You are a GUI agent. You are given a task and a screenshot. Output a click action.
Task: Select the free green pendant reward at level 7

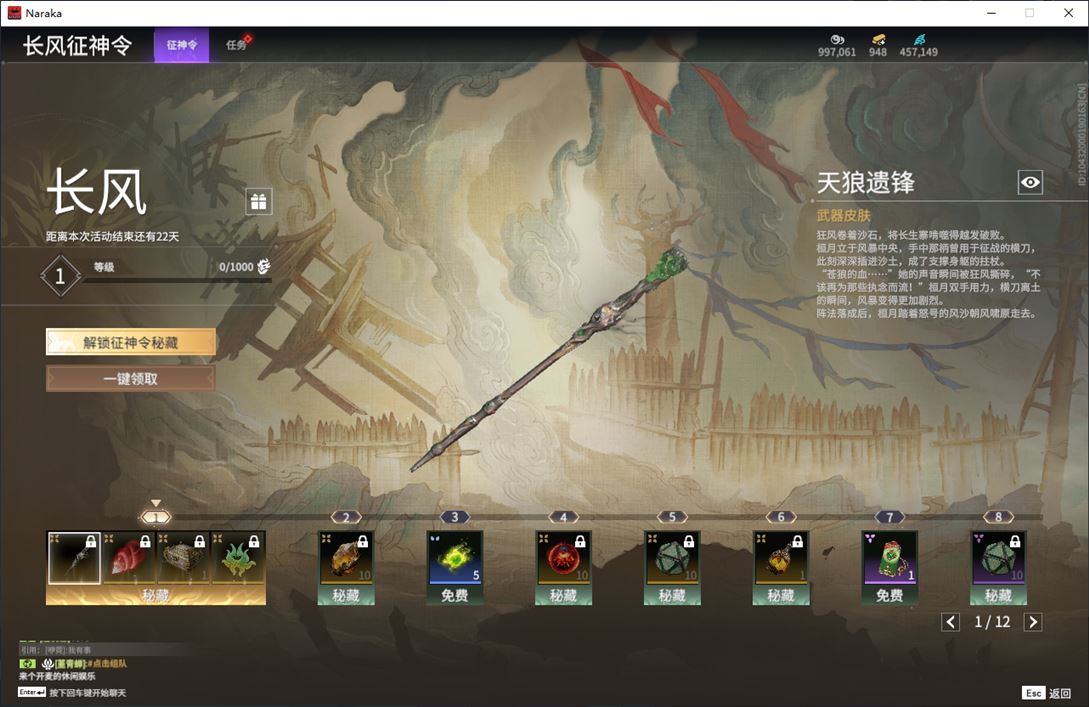click(890, 558)
